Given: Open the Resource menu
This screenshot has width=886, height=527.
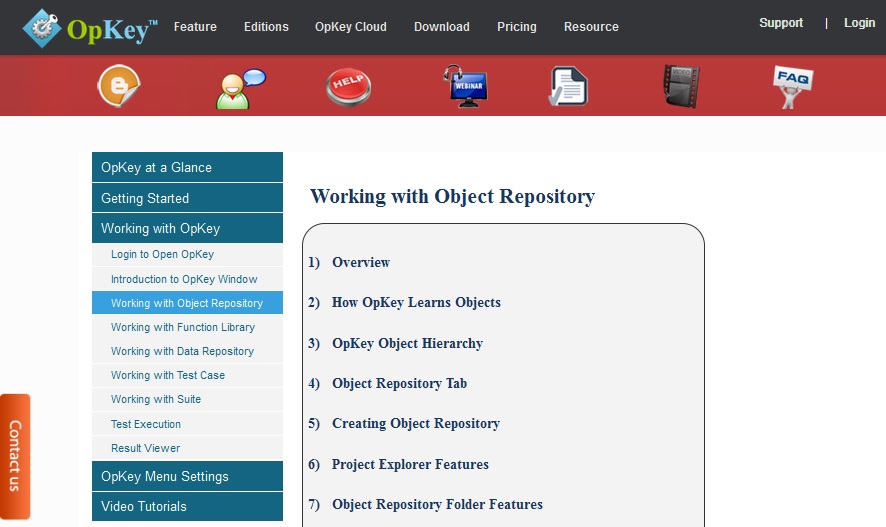Looking at the screenshot, I should [591, 27].
